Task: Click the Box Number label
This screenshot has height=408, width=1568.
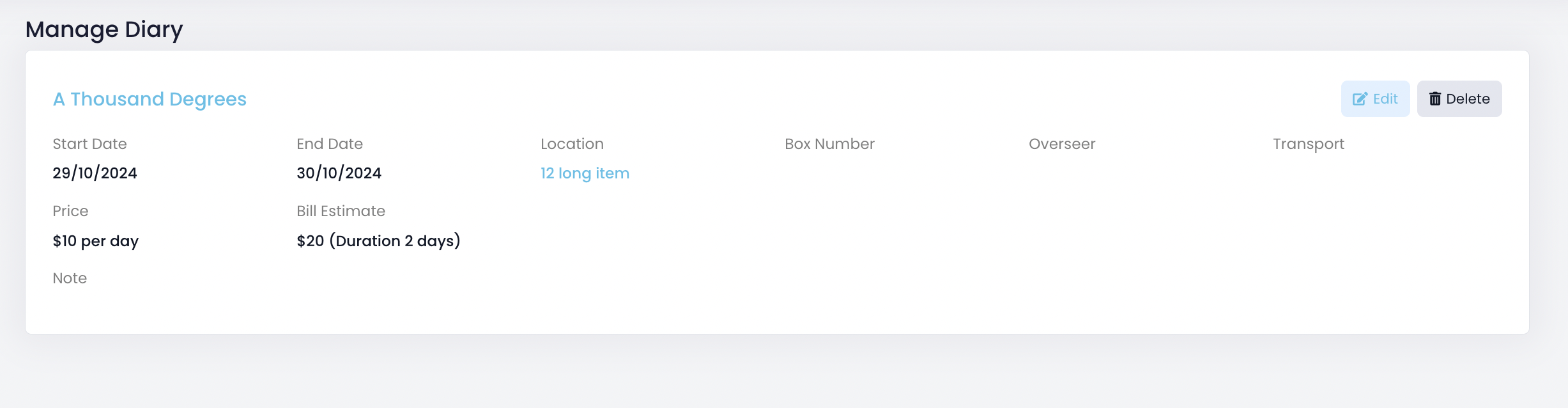Action: pos(829,144)
